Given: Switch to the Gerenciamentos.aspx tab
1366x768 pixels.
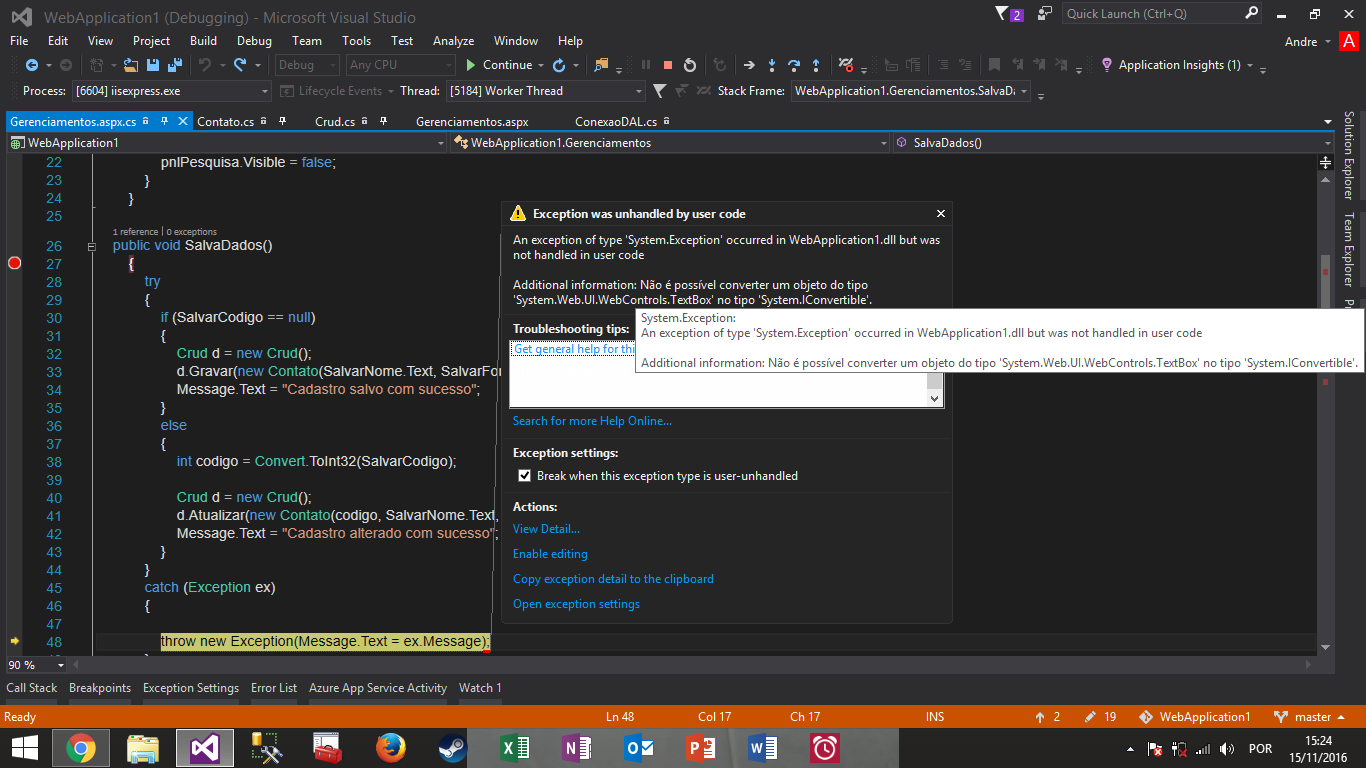Looking at the screenshot, I should (472, 122).
